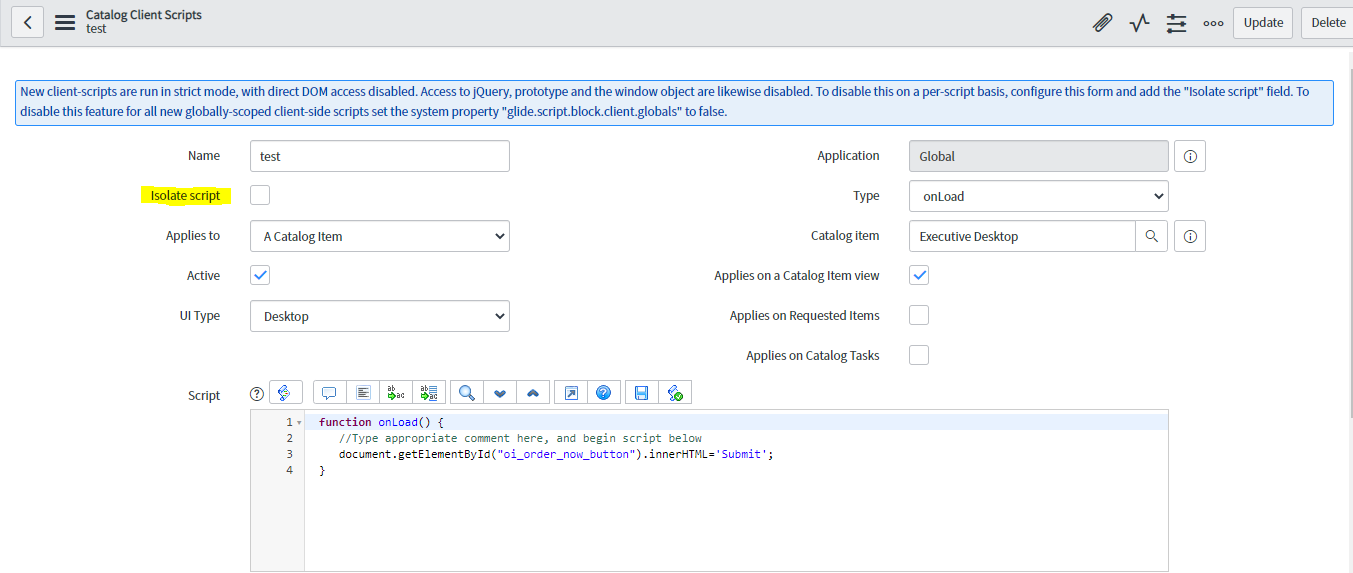Click script line 3 with document.getElementById
The width and height of the screenshot is (1353, 573).
click(557, 454)
